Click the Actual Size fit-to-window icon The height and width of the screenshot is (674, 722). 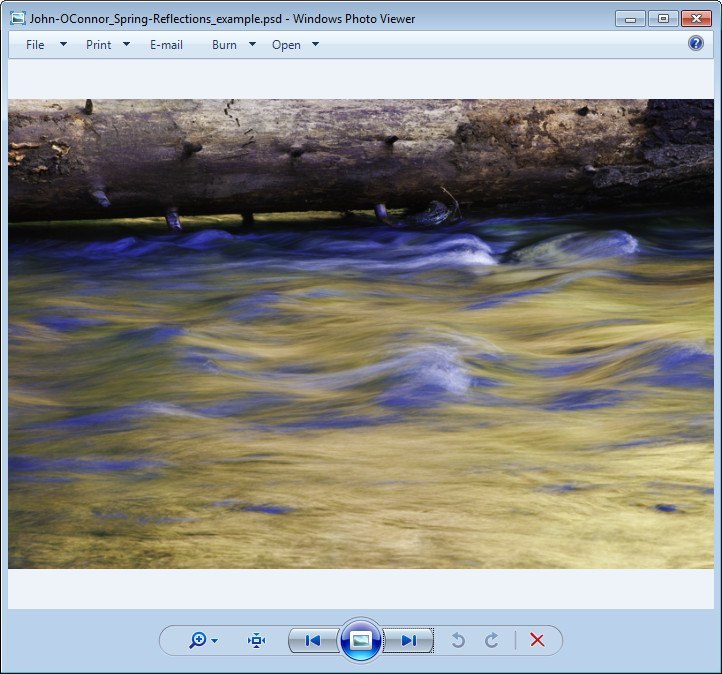(x=256, y=640)
